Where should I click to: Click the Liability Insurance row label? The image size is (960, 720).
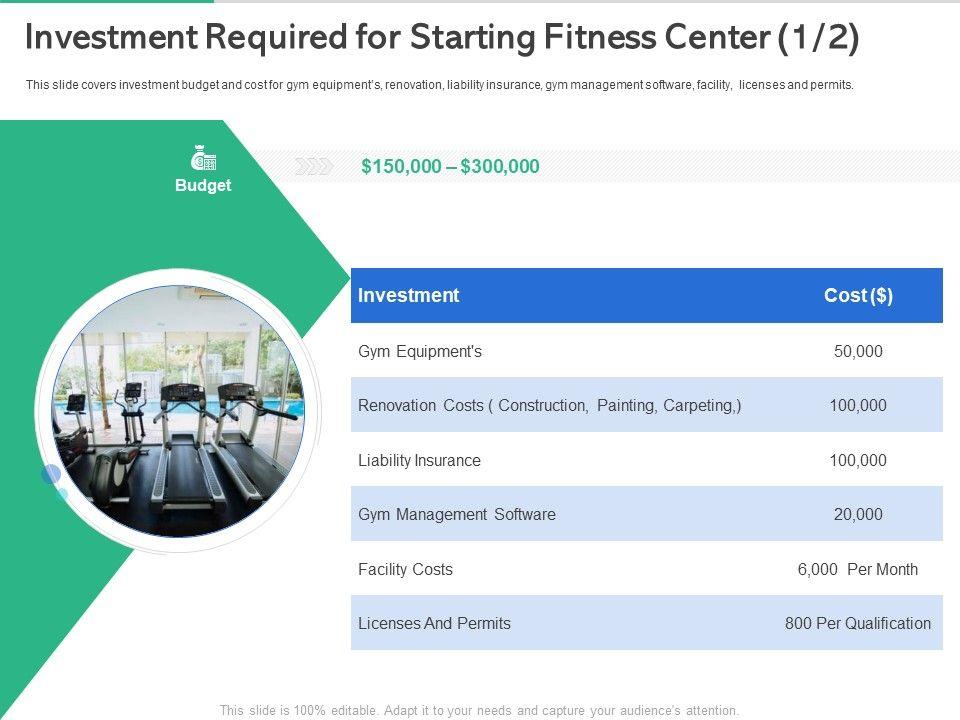click(x=419, y=460)
